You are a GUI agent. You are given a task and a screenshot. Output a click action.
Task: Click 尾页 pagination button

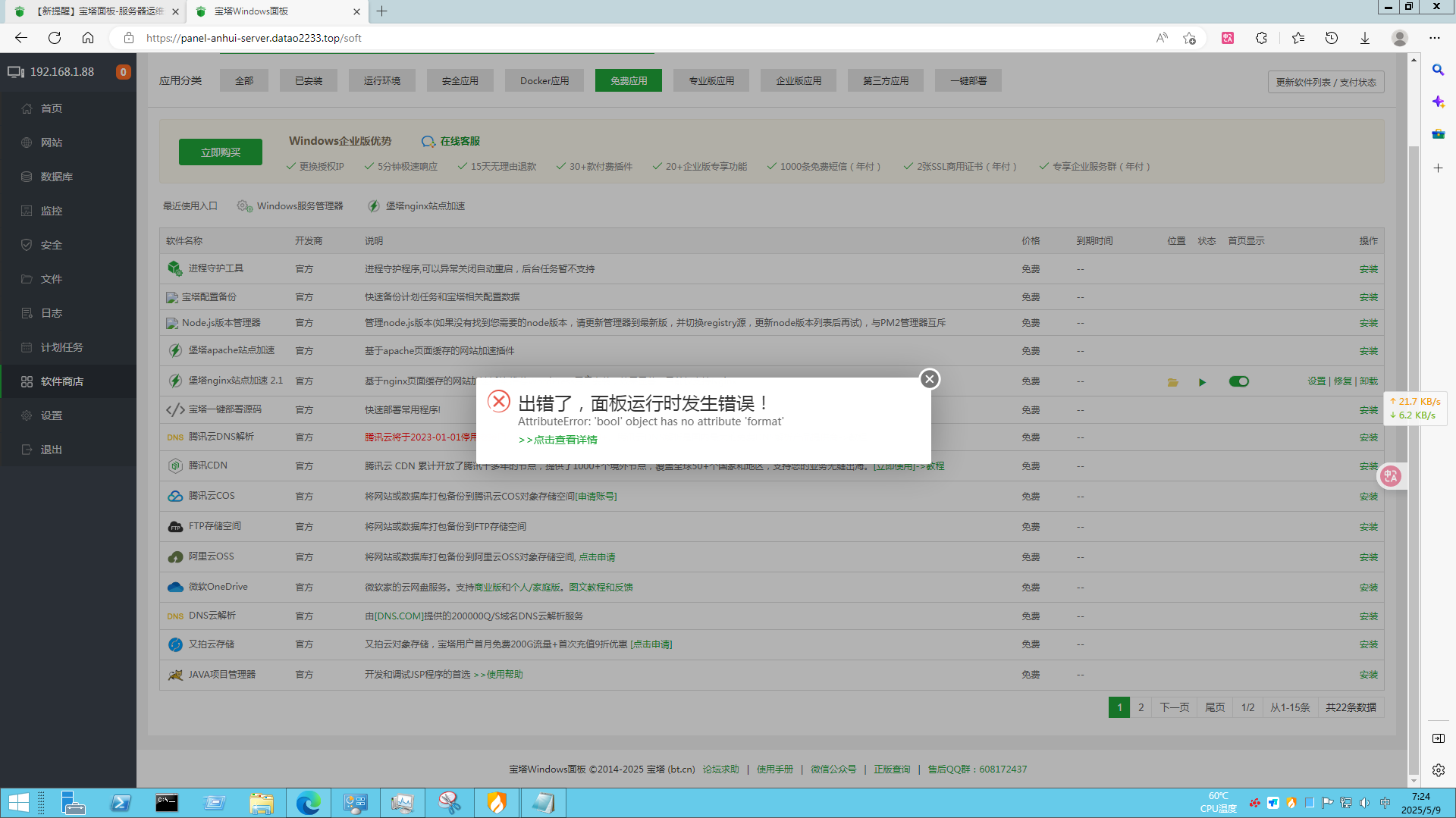(1215, 707)
